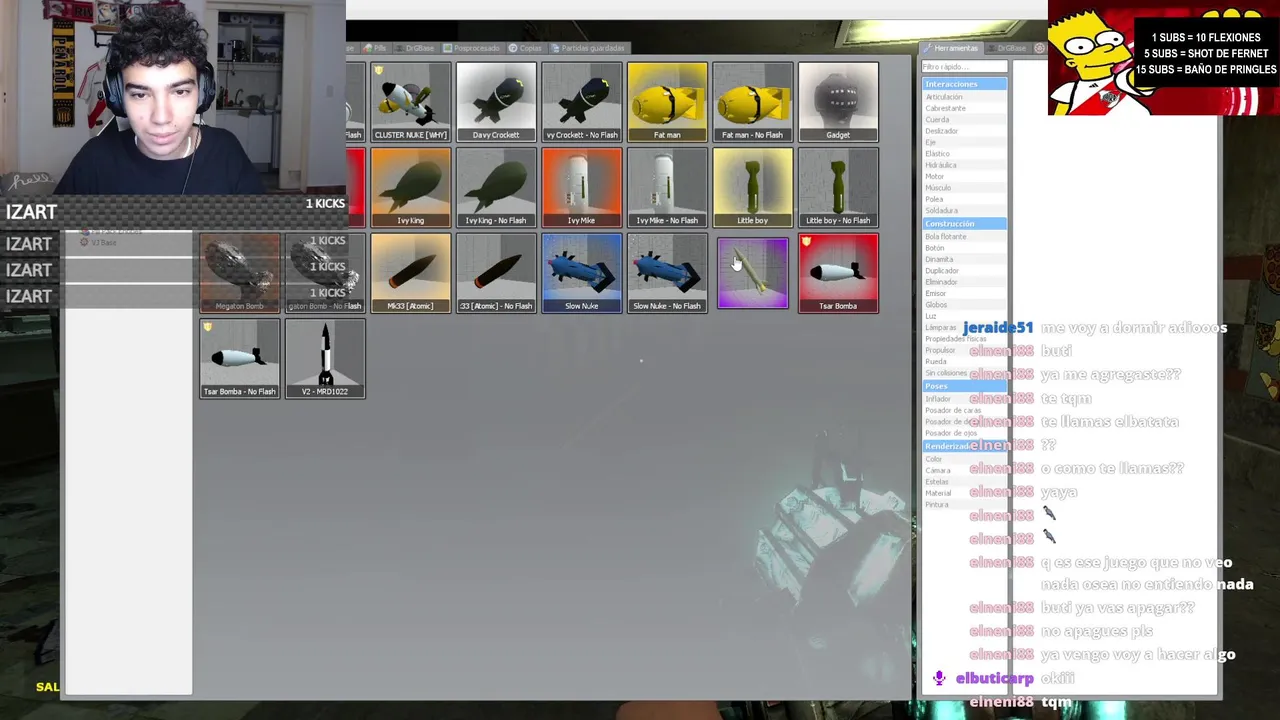Select the Emisor tool
The image size is (1280, 720).
coord(936,294)
